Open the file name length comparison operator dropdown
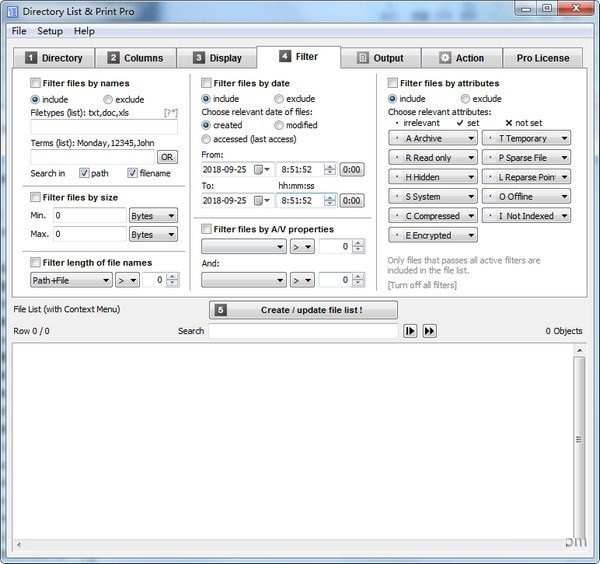 point(127,280)
